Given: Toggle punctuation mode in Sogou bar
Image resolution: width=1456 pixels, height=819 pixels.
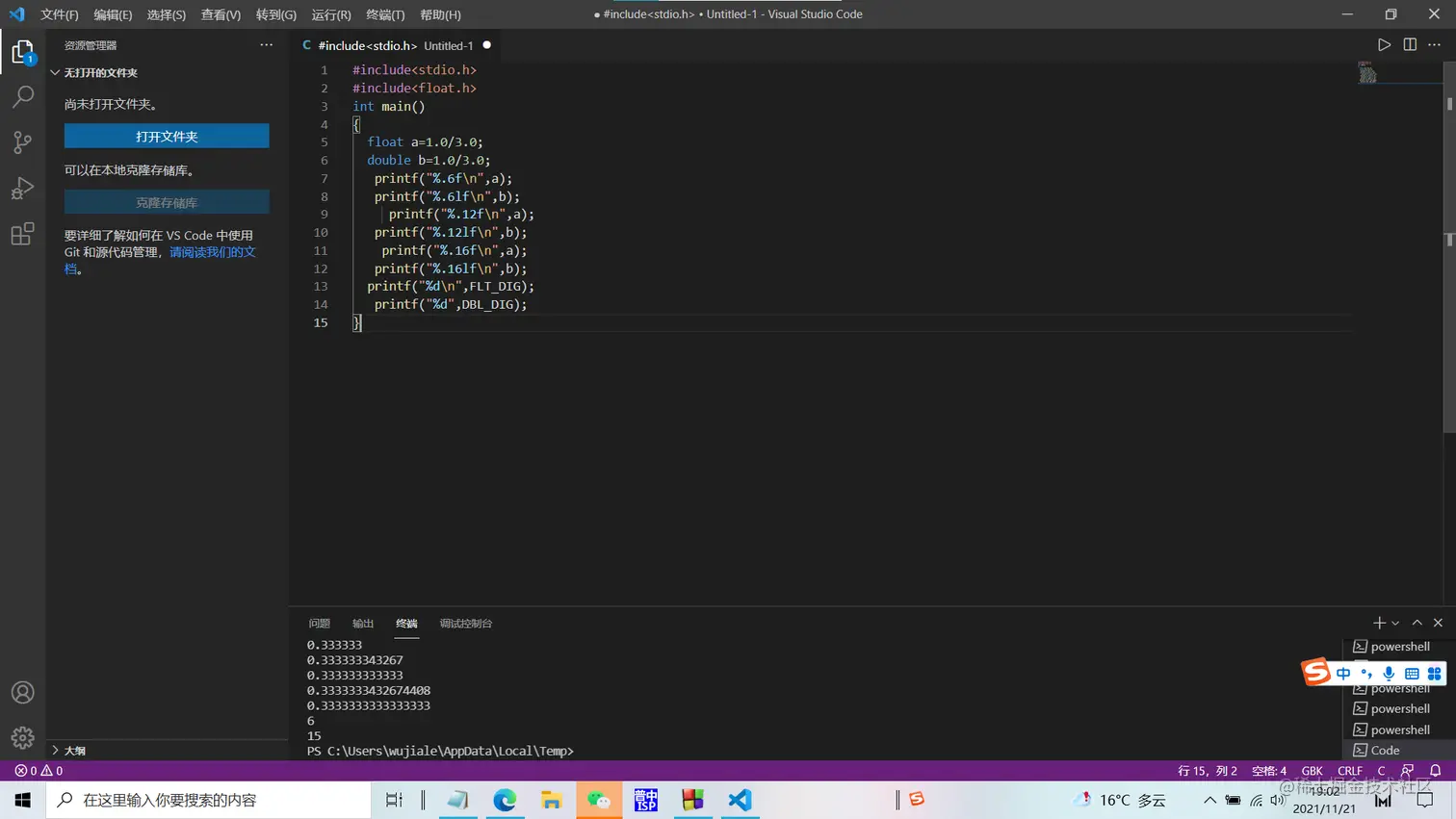Looking at the screenshot, I should pyautogui.click(x=1365, y=674).
